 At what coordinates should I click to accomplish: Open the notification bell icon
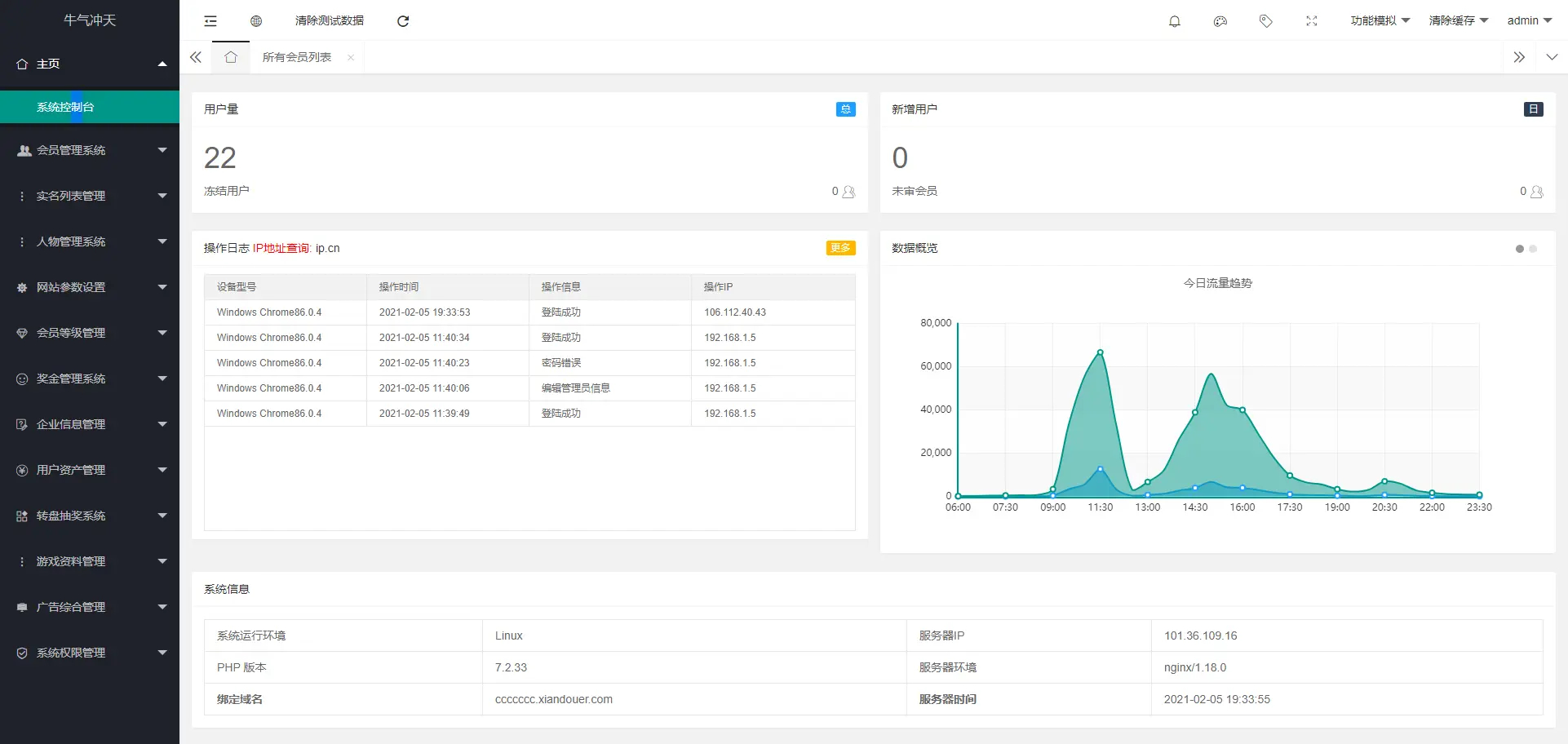(x=1174, y=21)
